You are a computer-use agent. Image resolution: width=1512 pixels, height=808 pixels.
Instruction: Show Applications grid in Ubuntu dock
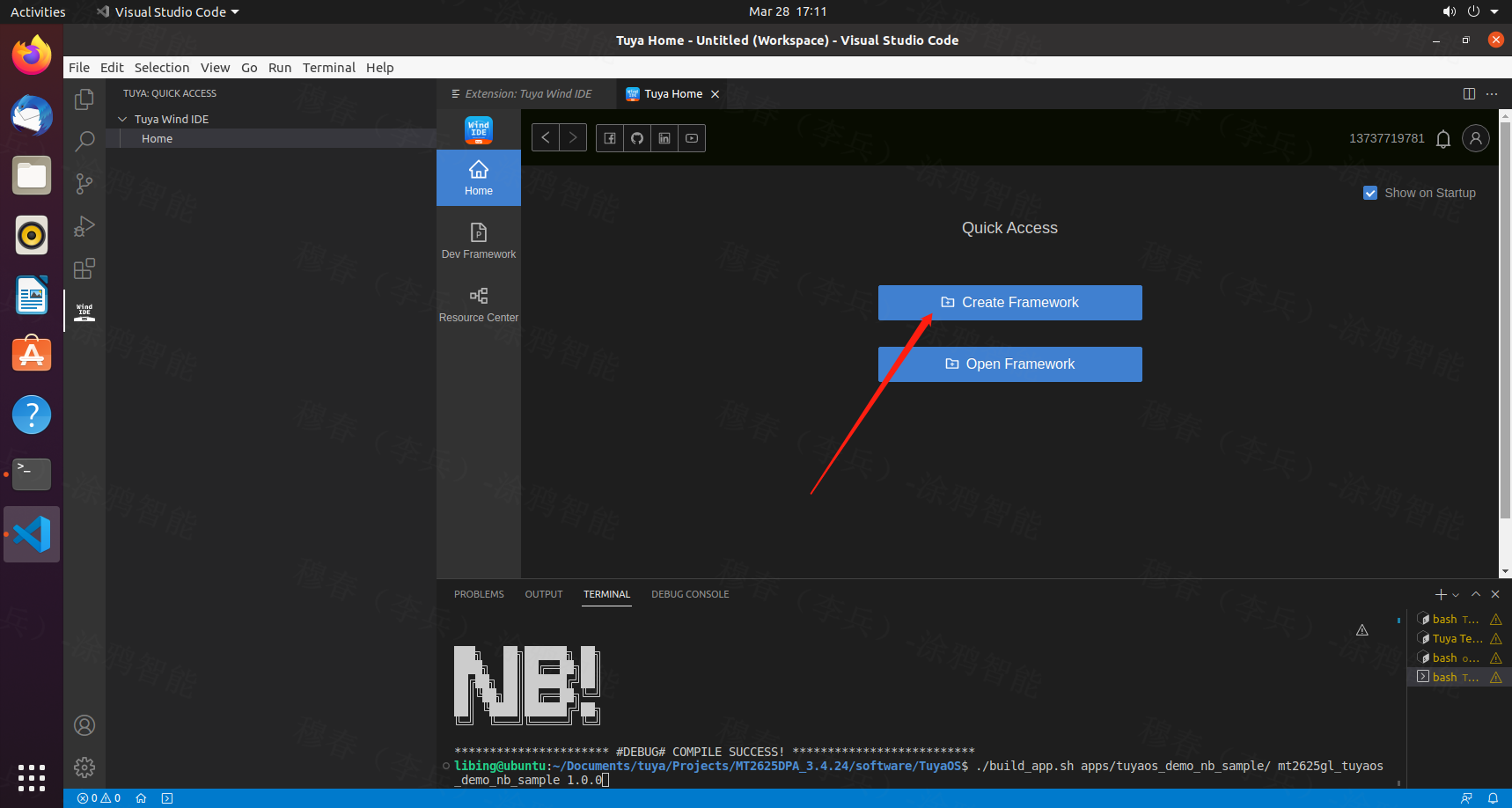coord(32,778)
